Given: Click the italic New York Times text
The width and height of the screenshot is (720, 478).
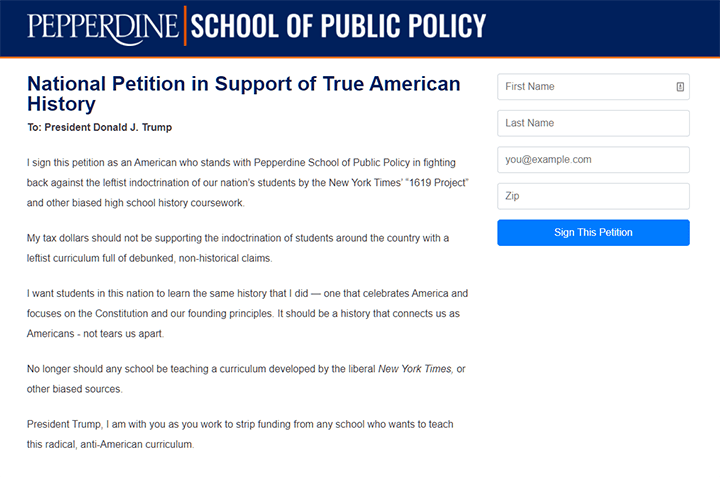Looking at the screenshot, I should [415, 369].
